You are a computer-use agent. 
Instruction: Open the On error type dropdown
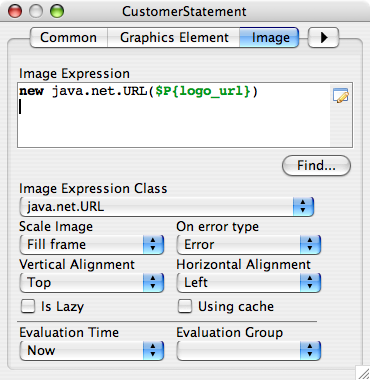point(249,245)
